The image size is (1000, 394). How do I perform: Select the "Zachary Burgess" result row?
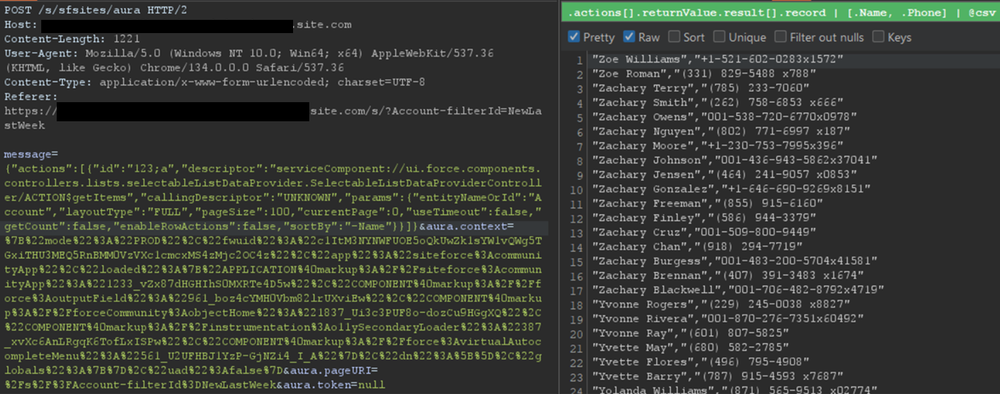tap(735, 261)
